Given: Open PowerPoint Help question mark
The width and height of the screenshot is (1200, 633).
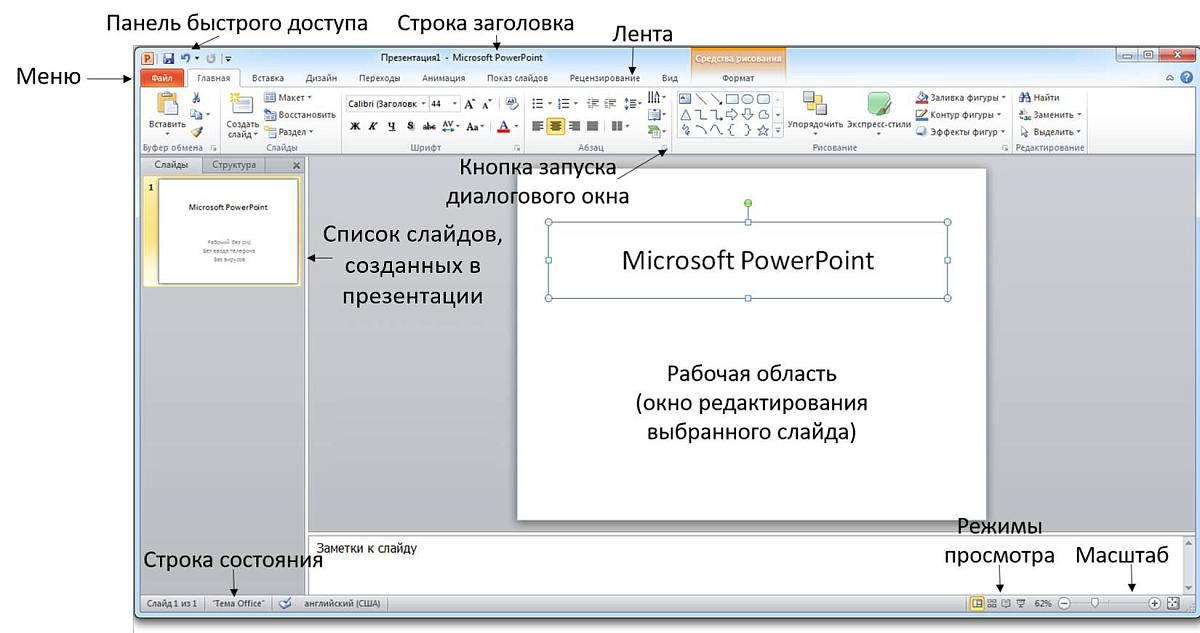Looking at the screenshot, I should point(1186,78).
